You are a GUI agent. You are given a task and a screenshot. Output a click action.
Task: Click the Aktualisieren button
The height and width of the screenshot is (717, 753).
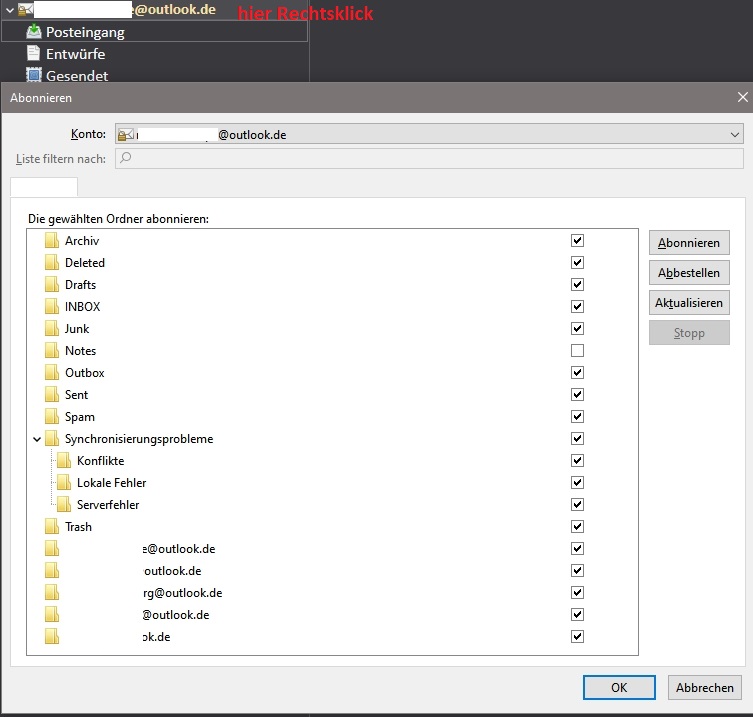coord(689,303)
